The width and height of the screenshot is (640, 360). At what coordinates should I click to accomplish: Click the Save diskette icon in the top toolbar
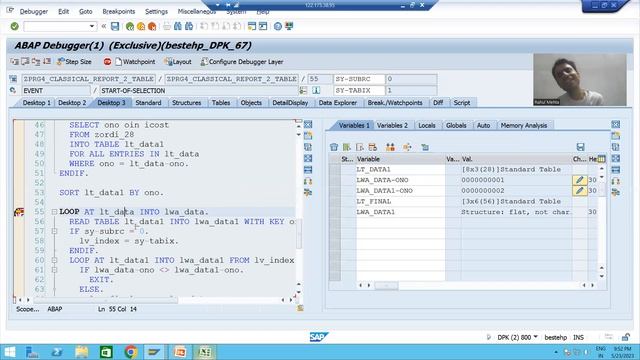pyautogui.click(x=115, y=27)
